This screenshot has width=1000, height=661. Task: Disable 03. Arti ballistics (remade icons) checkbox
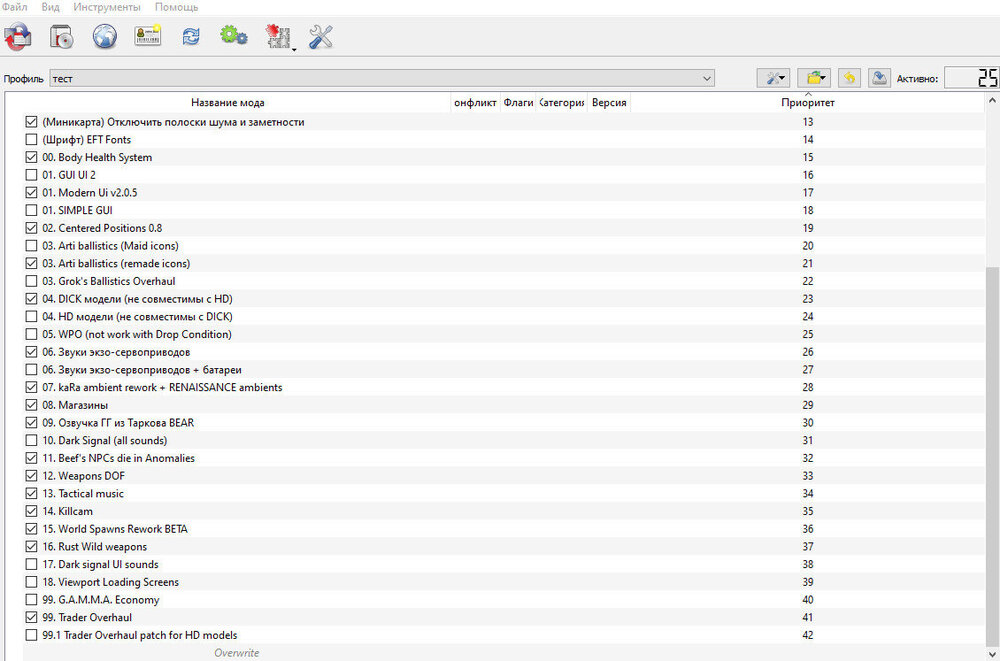click(x=31, y=264)
